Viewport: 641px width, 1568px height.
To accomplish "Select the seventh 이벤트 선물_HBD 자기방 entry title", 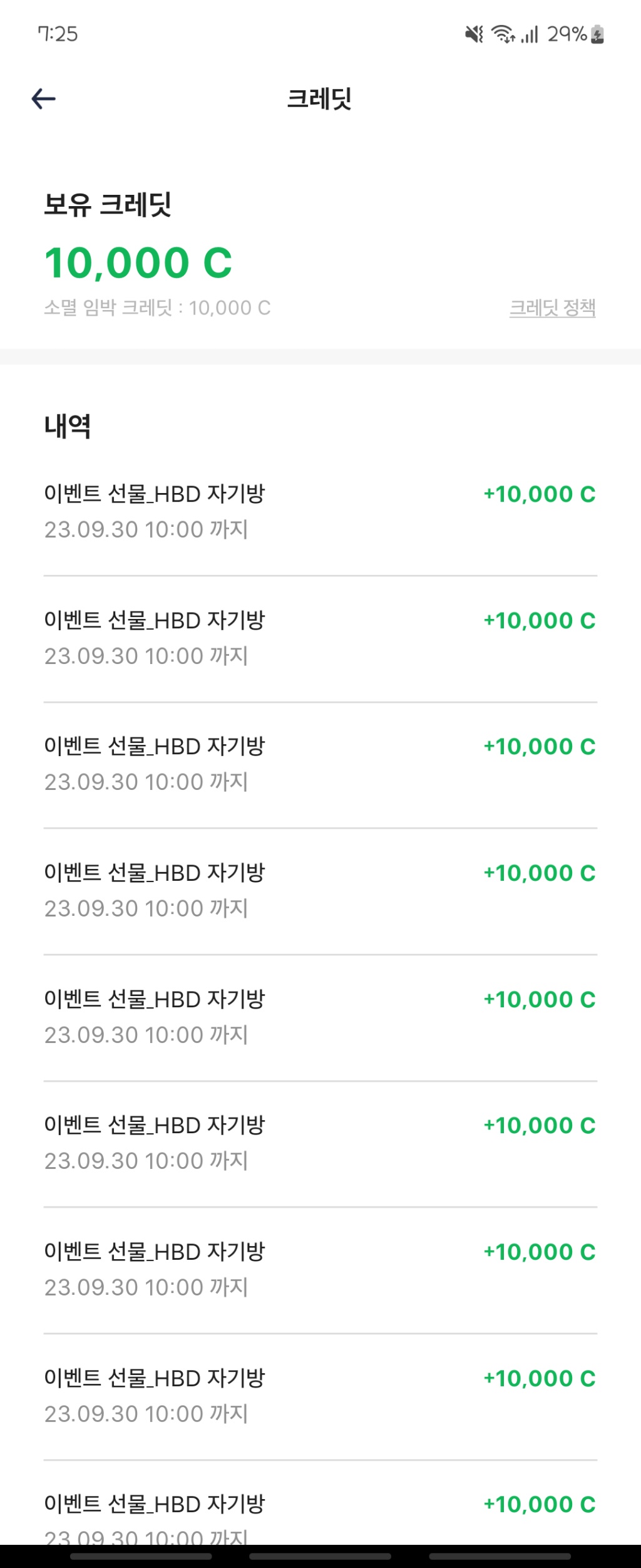I will [x=155, y=1252].
